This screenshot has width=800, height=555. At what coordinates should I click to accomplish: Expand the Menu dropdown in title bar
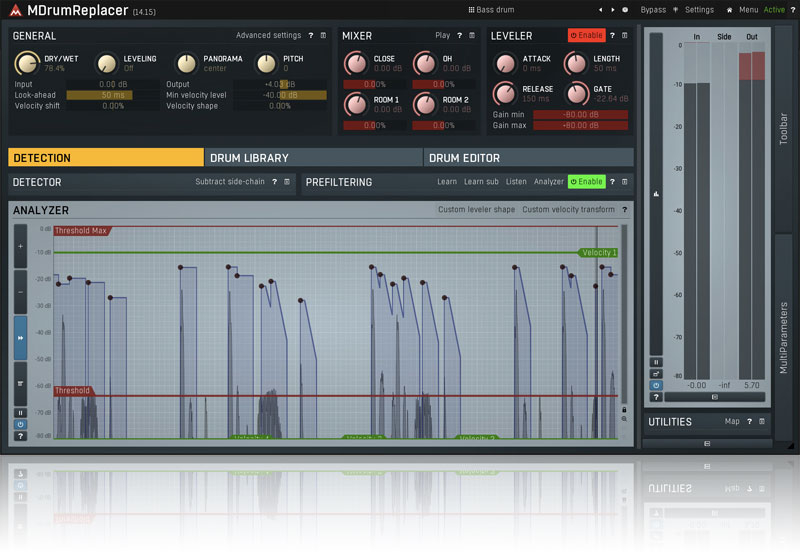tap(748, 10)
